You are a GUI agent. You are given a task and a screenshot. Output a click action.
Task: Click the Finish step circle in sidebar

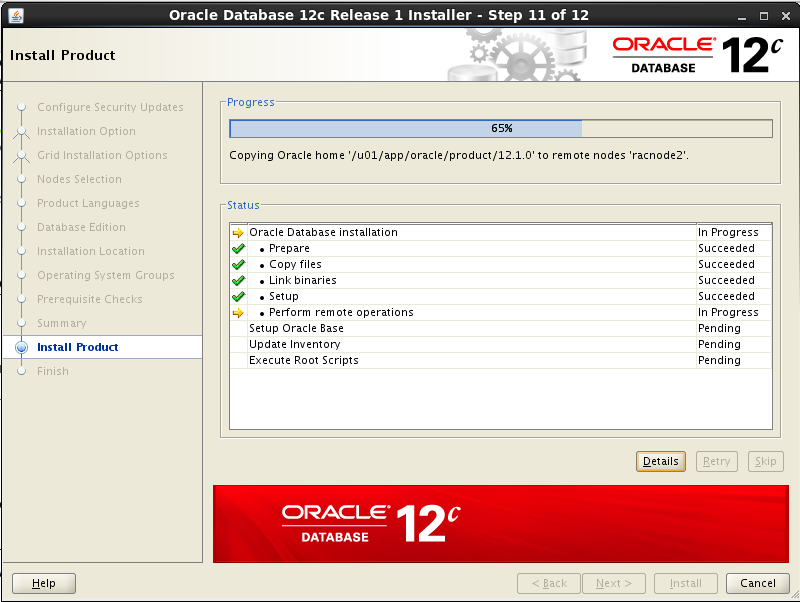point(22,371)
